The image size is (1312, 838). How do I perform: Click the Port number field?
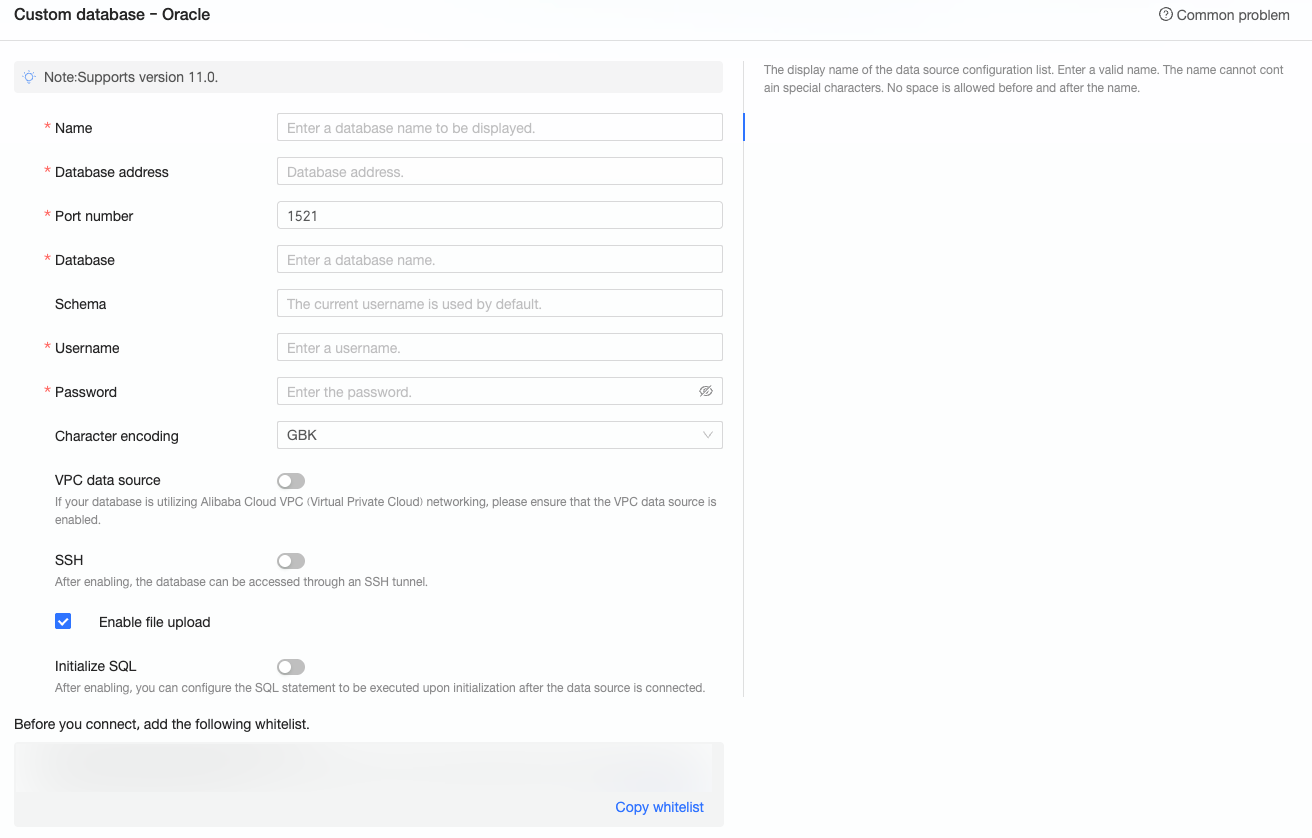click(498, 215)
